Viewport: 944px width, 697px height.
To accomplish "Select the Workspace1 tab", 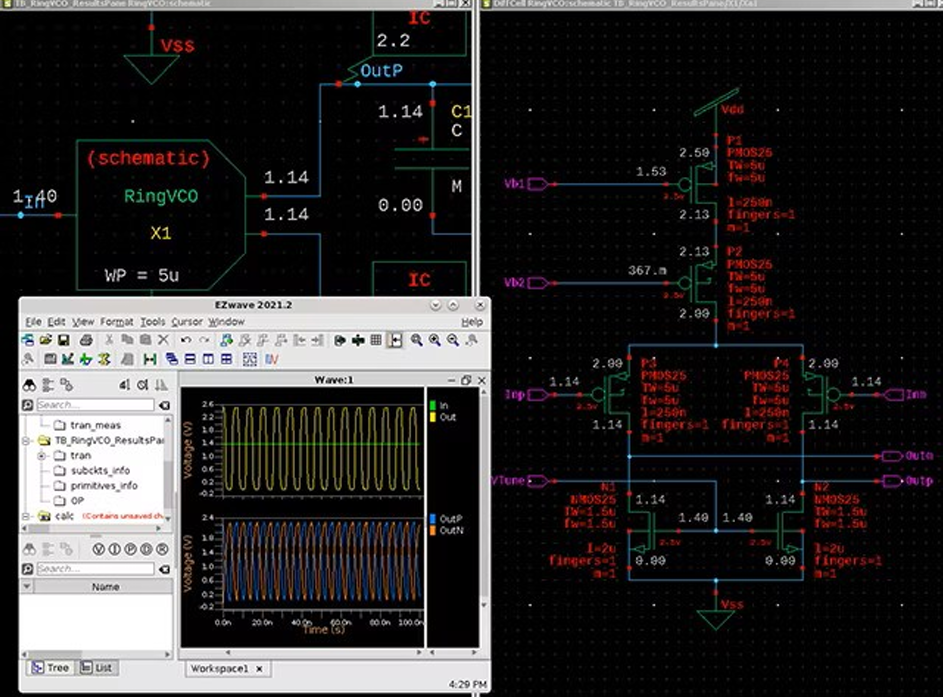I will [218, 668].
